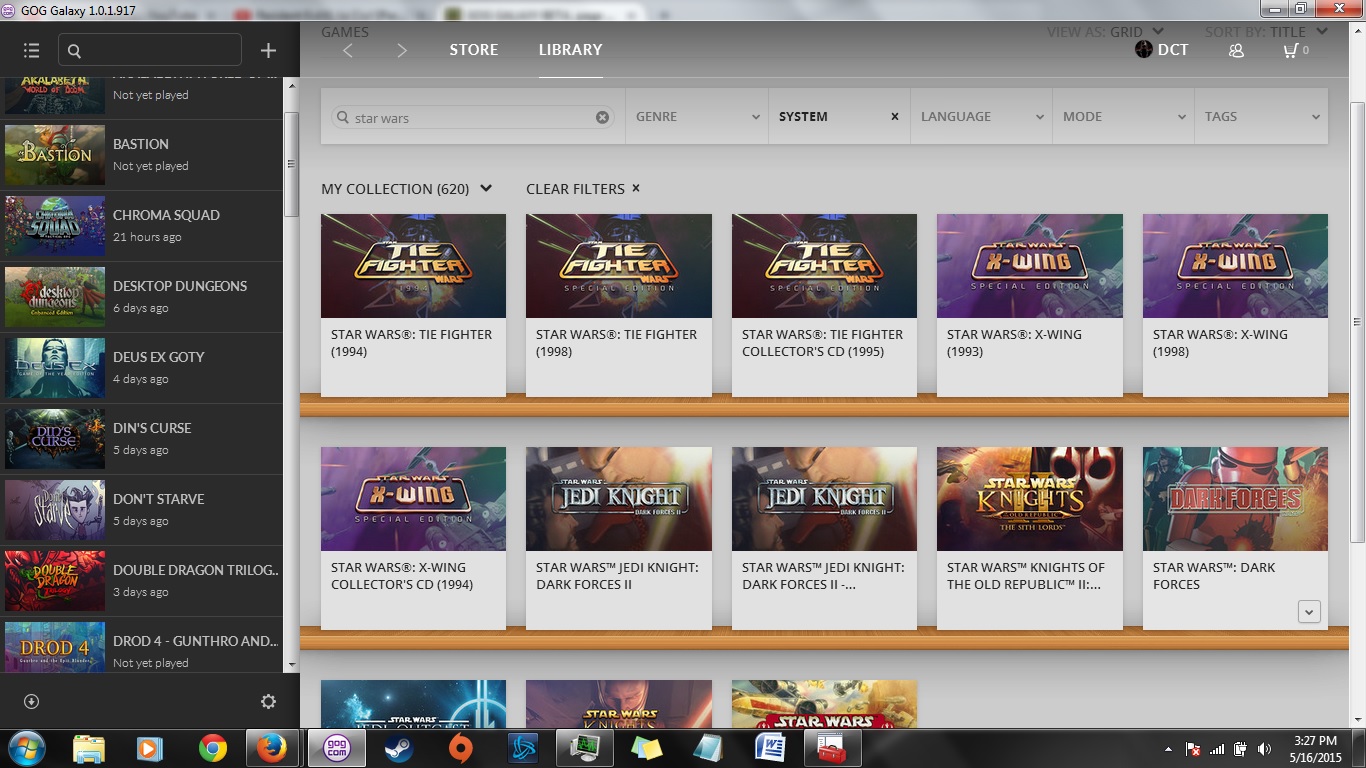Go back with the left arrow
This screenshot has height=768, width=1366.
(x=348, y=50)
